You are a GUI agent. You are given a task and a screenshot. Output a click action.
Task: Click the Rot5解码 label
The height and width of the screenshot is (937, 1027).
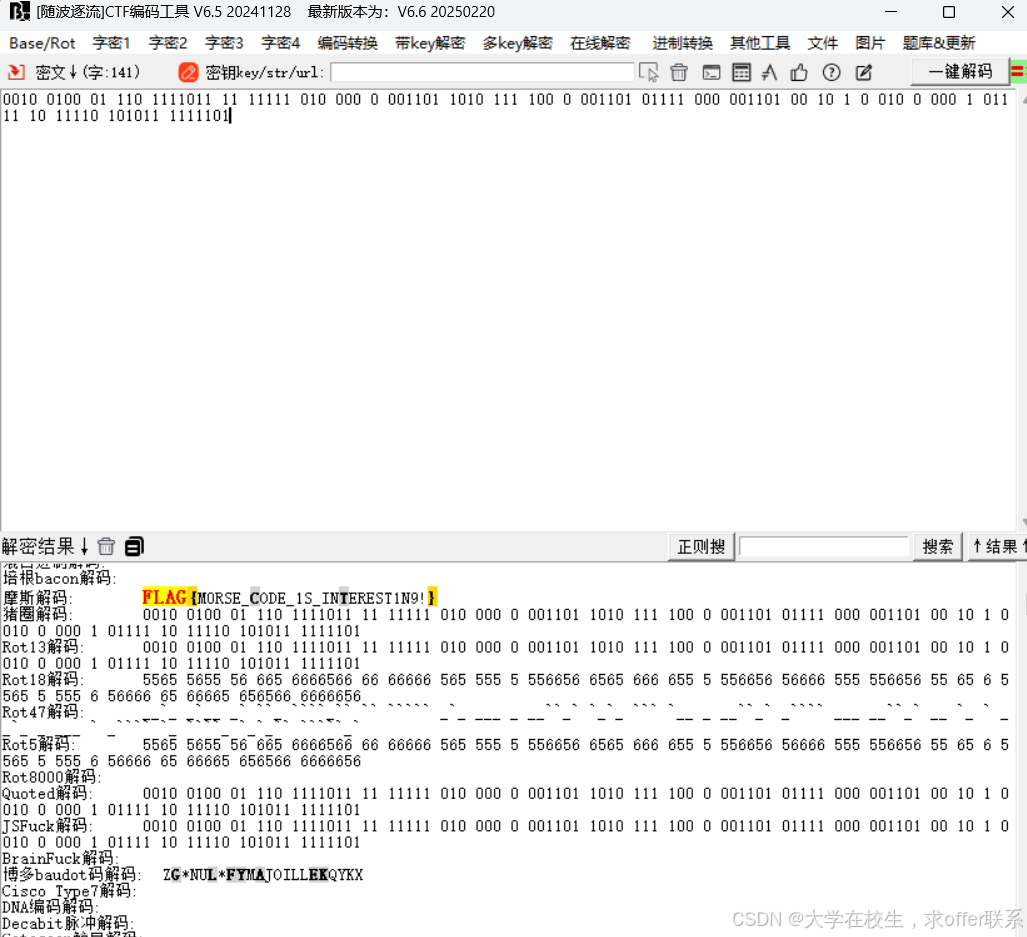[x=39, y=744]
